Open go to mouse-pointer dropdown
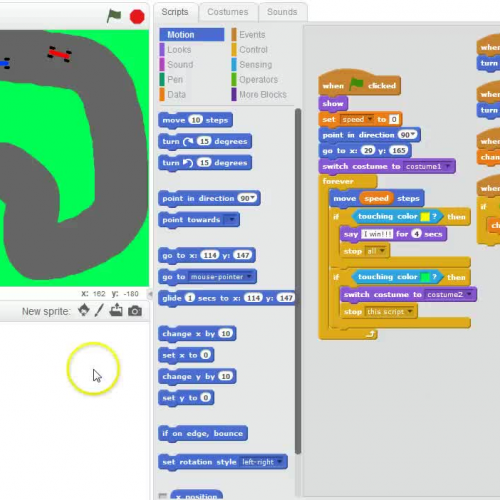This screenshot has height=500, width=500. tap(249, 277)
